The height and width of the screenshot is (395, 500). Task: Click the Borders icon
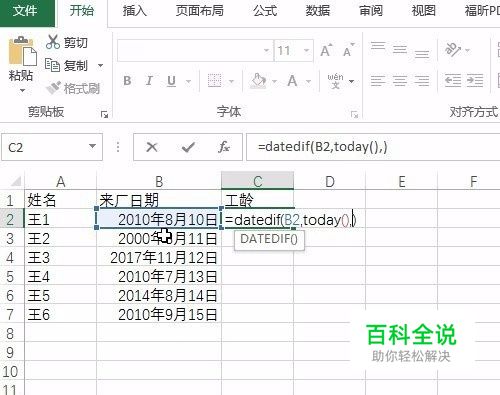(x=214, y=81)
